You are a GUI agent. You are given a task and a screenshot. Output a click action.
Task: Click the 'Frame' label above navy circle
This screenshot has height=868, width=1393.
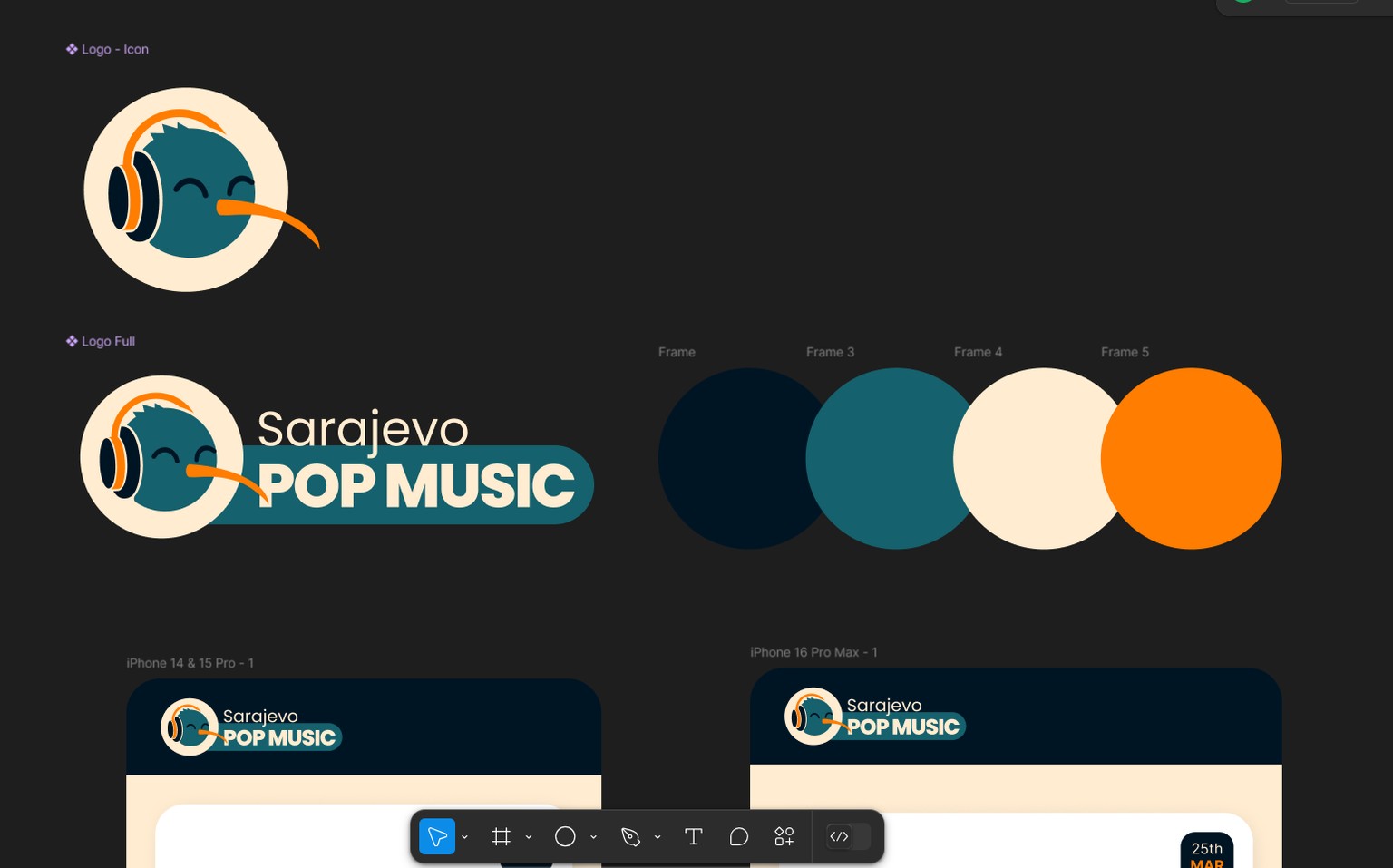(677, 352)
